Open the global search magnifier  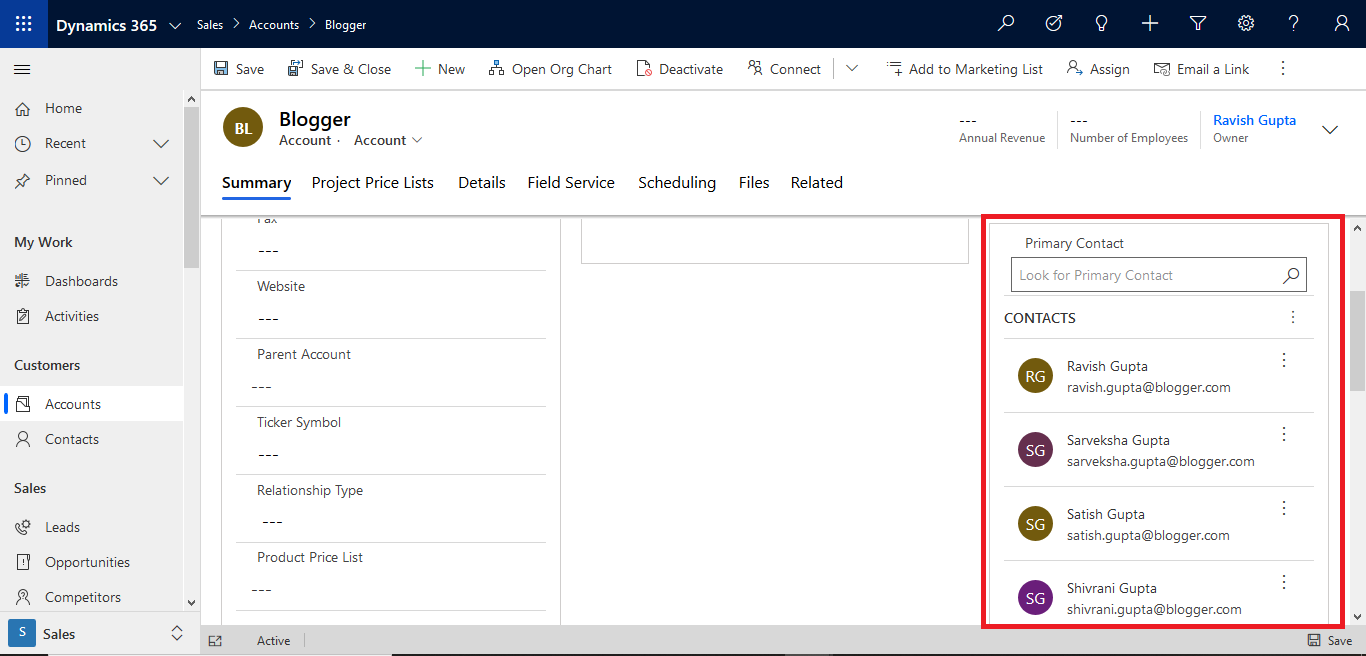(1006, 22)
